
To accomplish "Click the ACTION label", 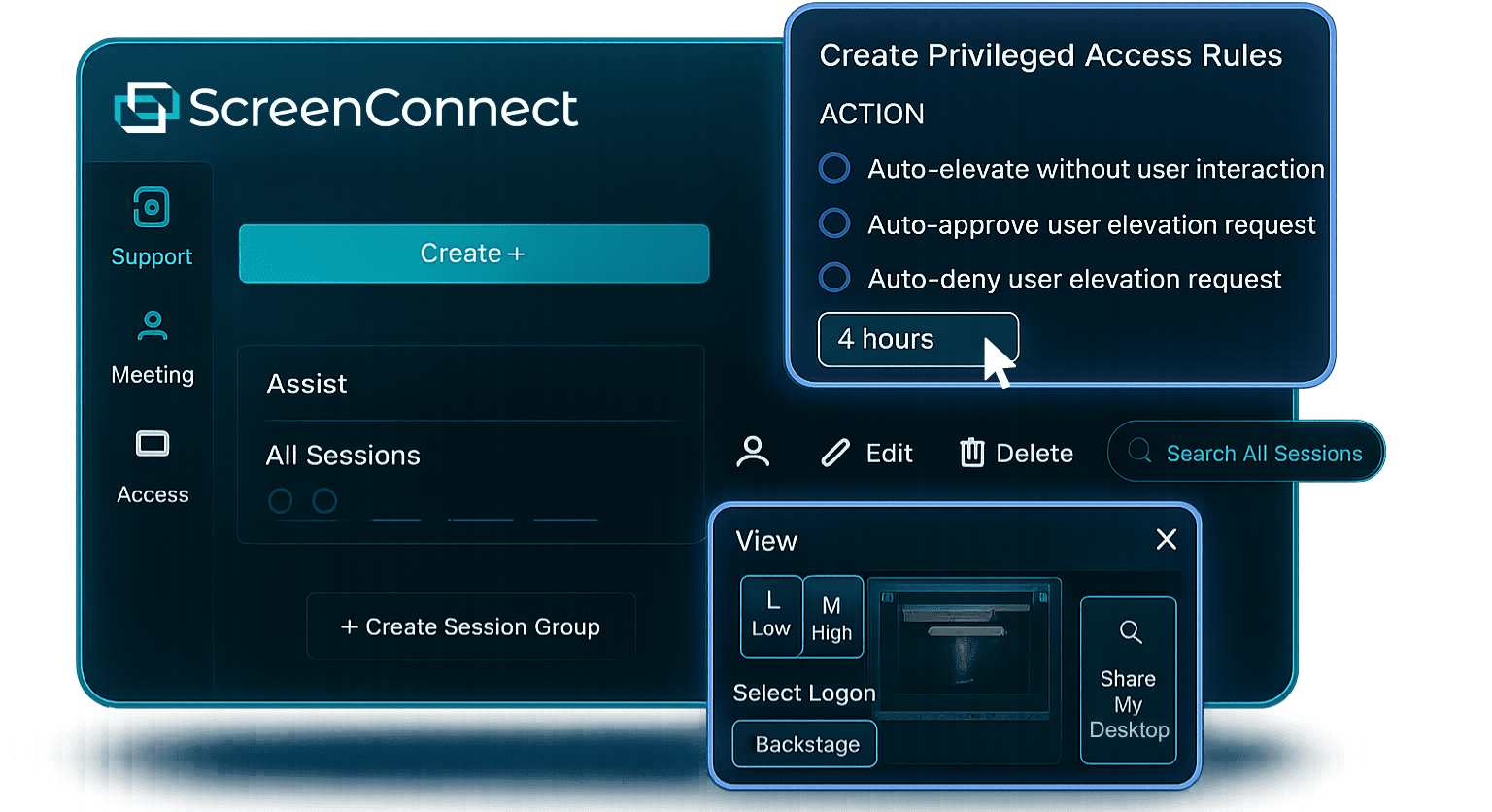I will [x=871, y=114].
